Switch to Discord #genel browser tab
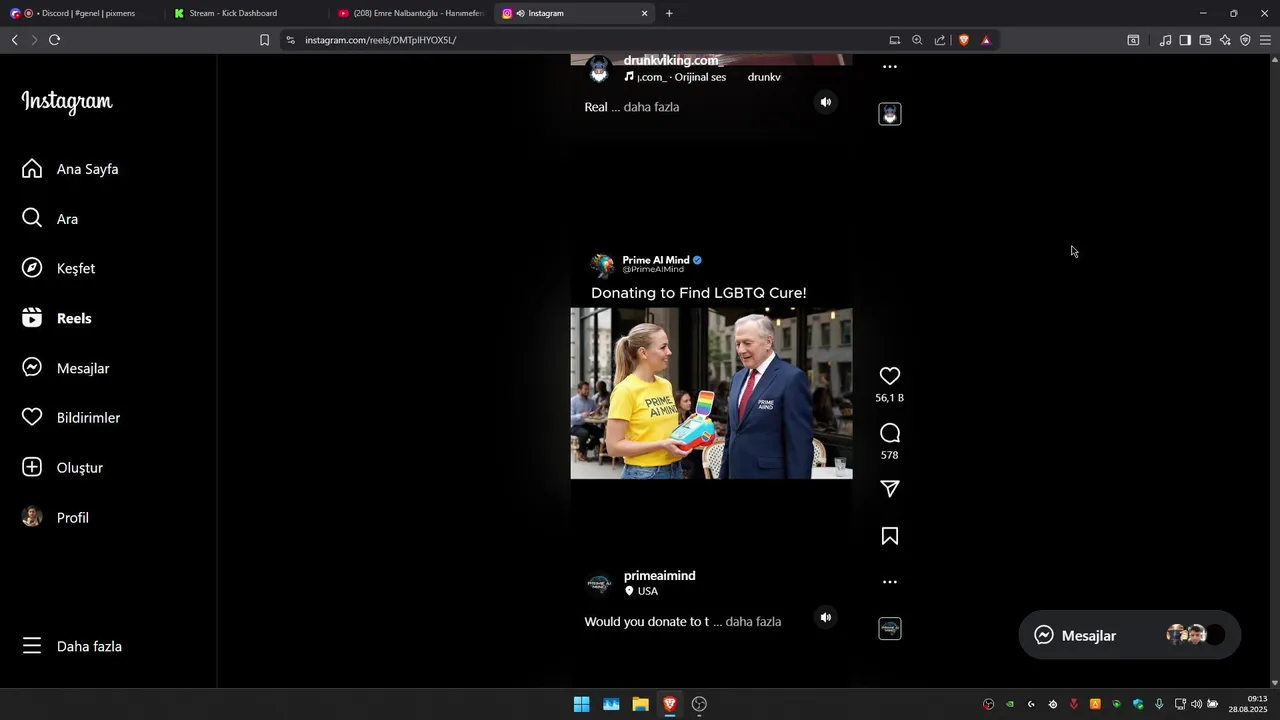This screenshot has width=1280, height=720. click(x=80, y=13)
